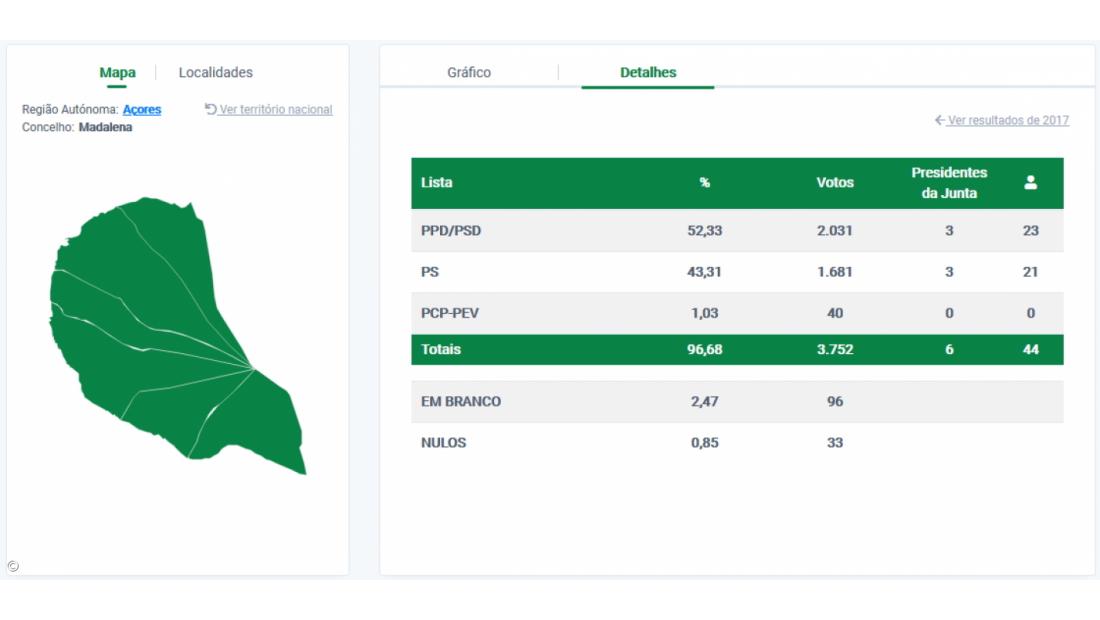The image size is (1100, 620).
Task: Click the person icon in table header
Action: point(1030,183)
